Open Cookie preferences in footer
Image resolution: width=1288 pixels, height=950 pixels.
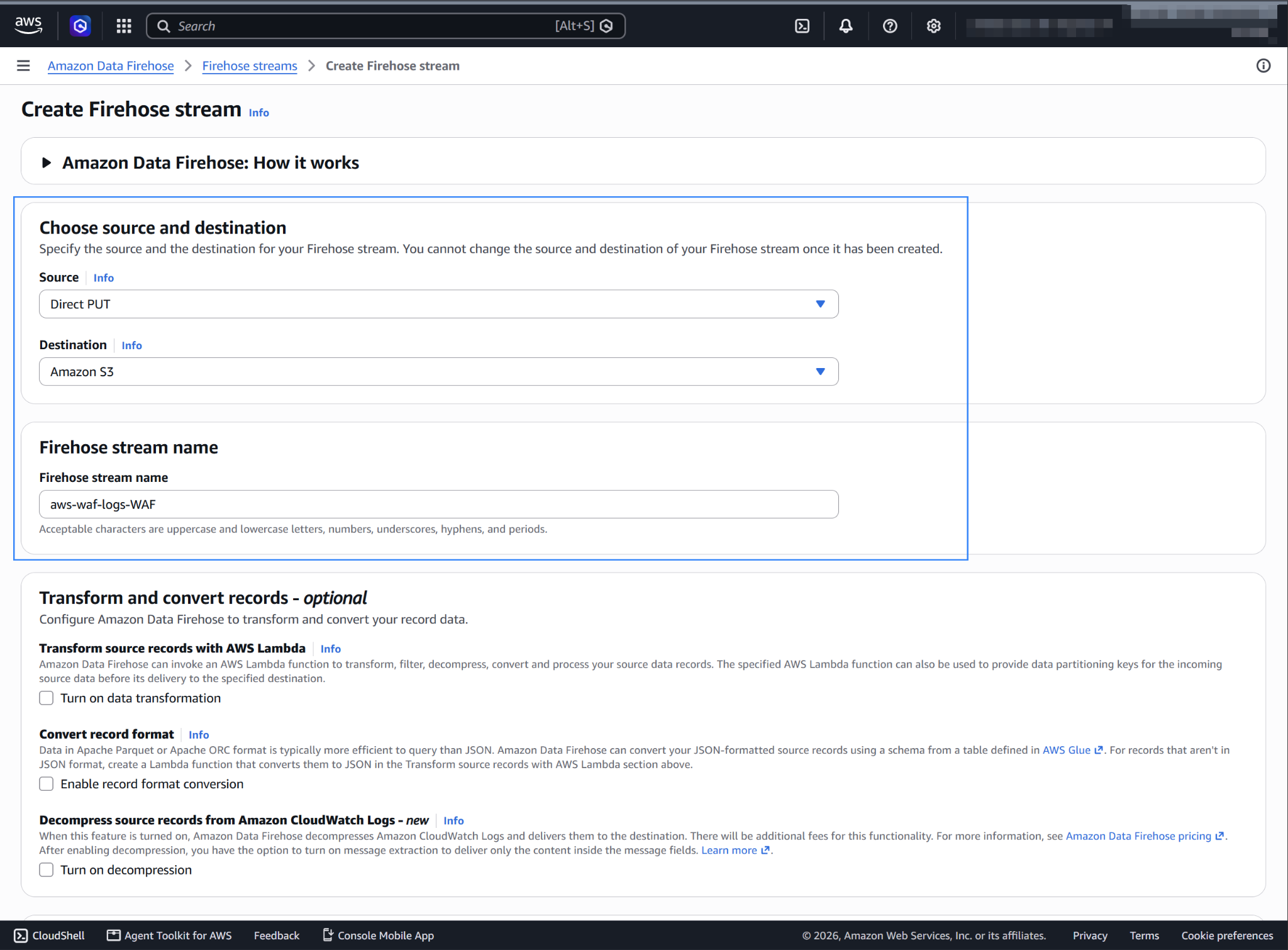click(x=1227, y=936)
